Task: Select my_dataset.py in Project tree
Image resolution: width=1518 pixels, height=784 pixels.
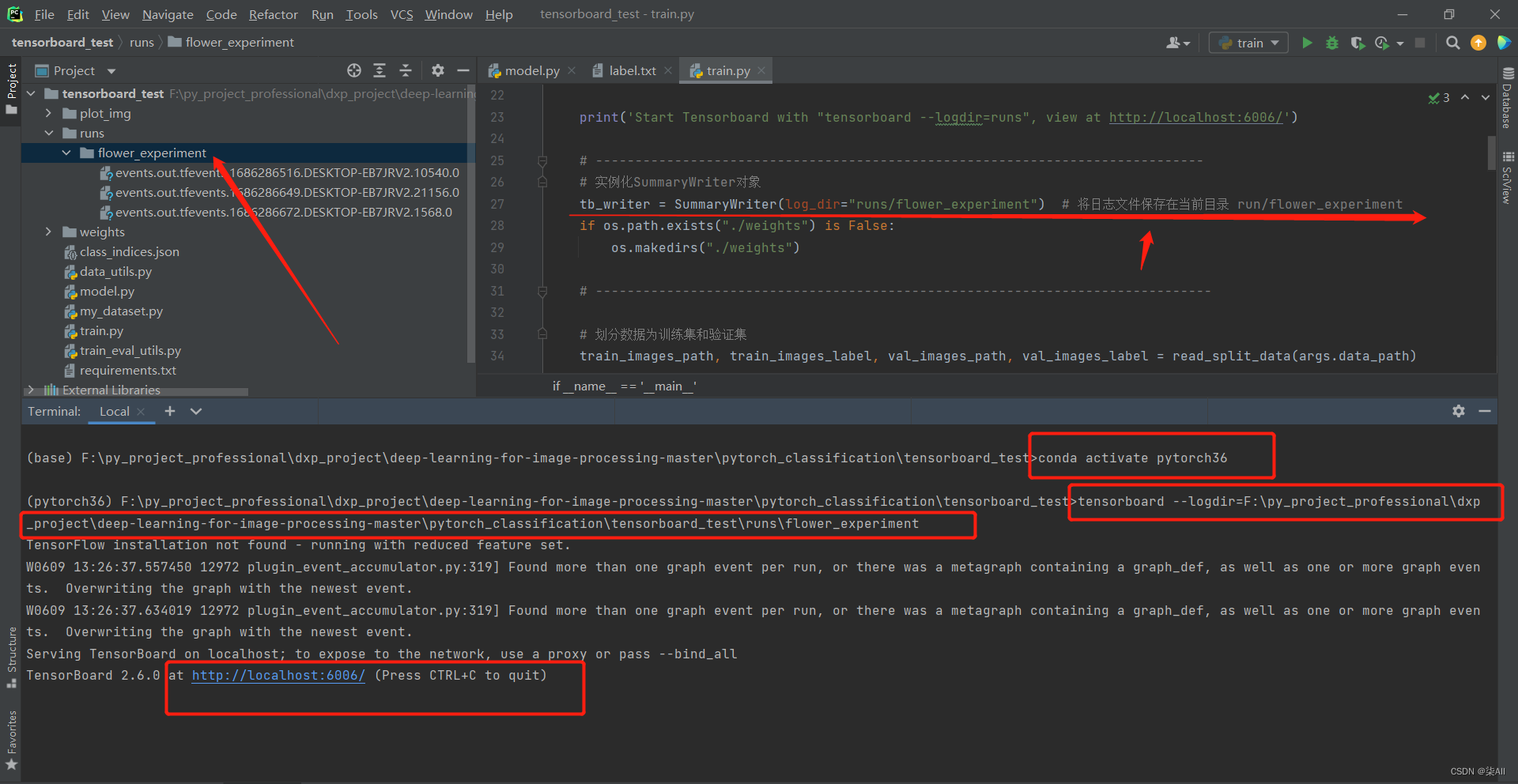Action: [x=121, y=311]
